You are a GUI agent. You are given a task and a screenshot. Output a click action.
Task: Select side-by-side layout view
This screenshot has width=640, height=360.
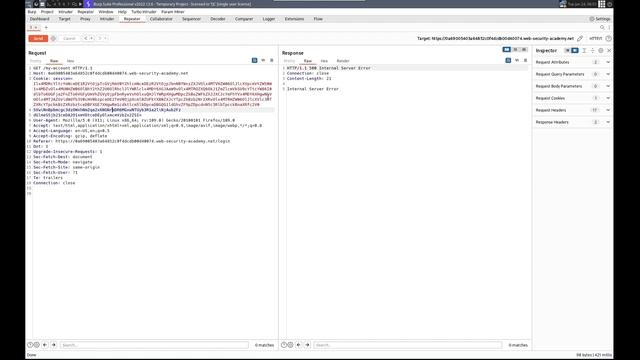coord(507,50)
